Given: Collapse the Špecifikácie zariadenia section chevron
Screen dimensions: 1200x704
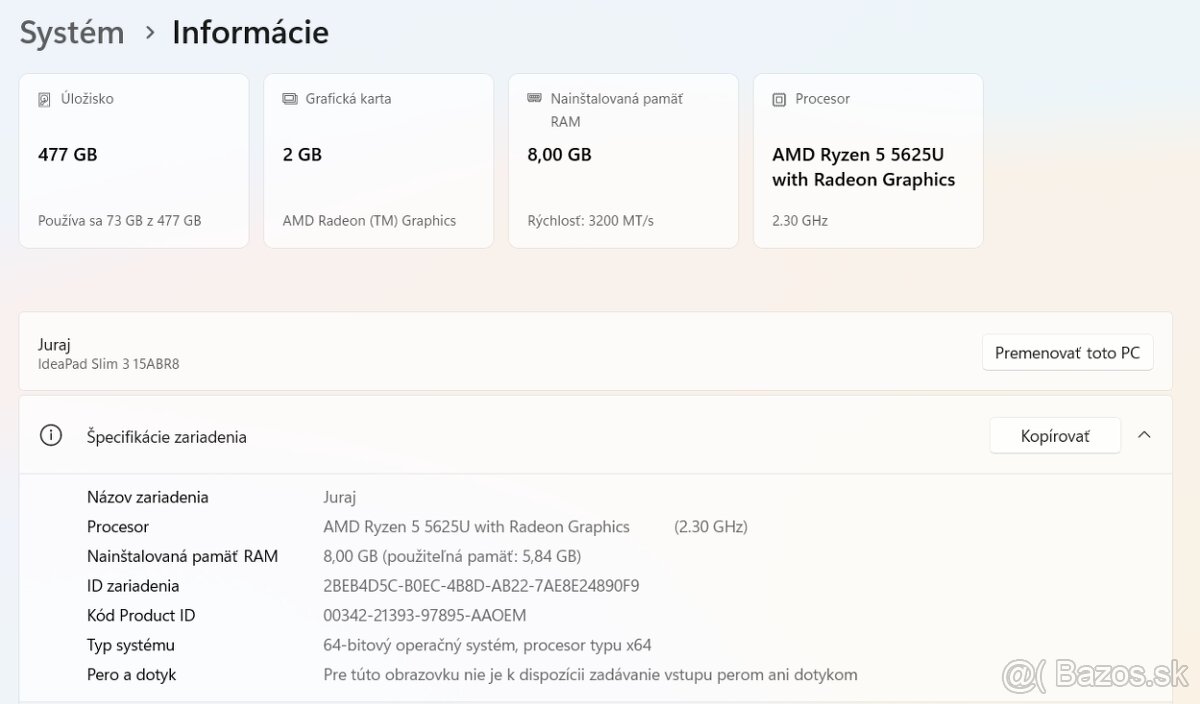Looking at the screenshot, I should point(1145,435).
